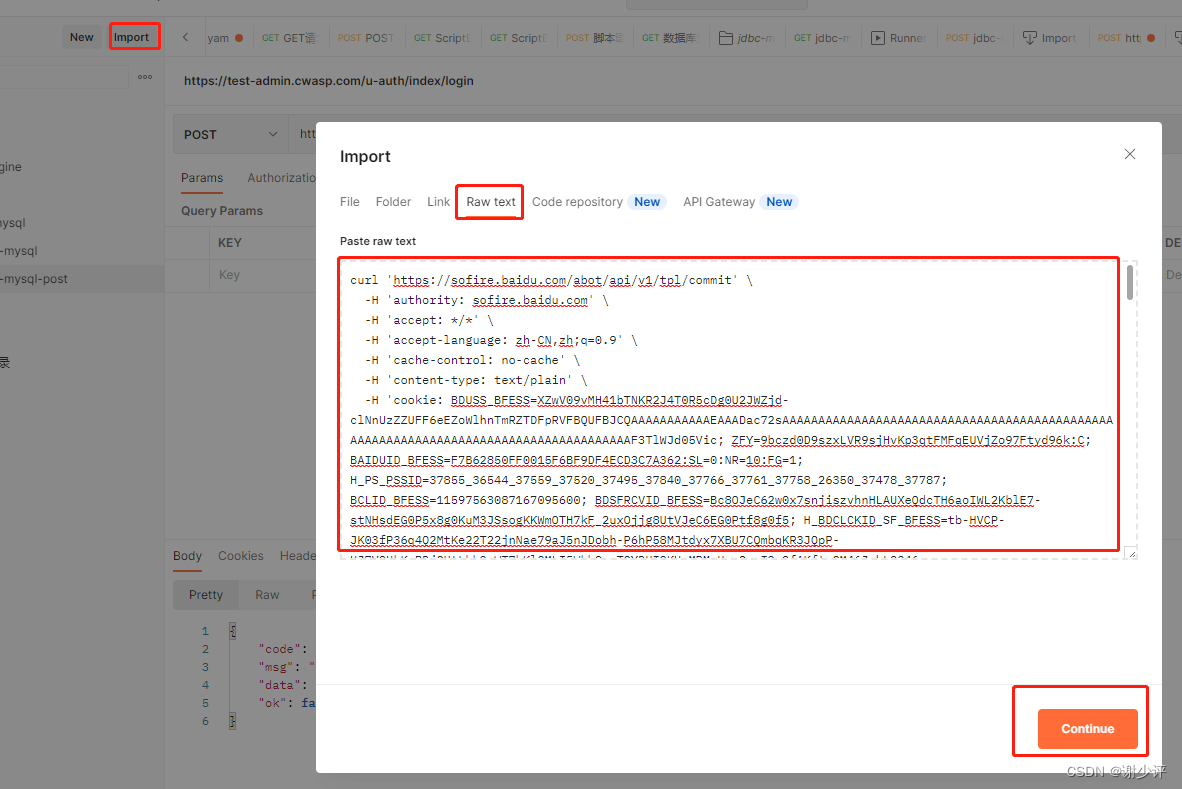Click the request URL title text
The width and height of the screenshot is (1182, 789).
[x=329, y=81]
